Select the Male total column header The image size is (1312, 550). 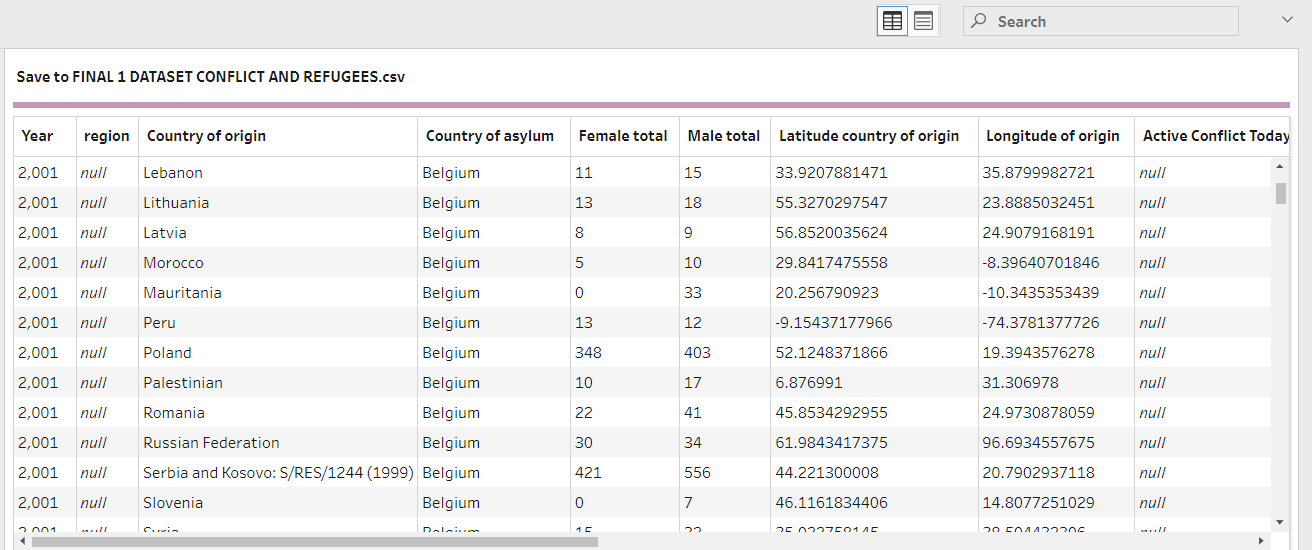pos(724,136)
